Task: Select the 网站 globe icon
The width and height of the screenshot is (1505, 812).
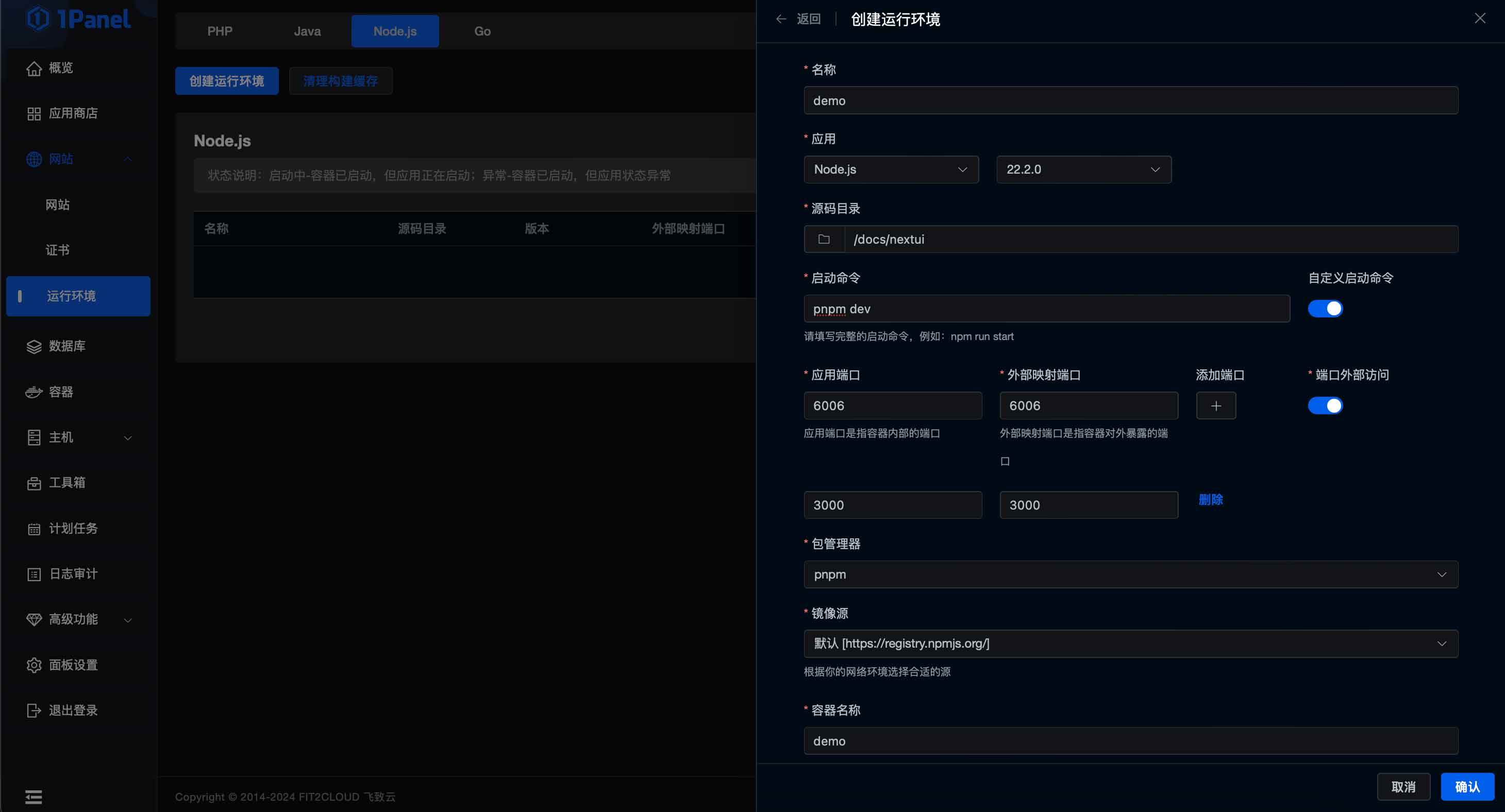Action: (x=34, y=159)
